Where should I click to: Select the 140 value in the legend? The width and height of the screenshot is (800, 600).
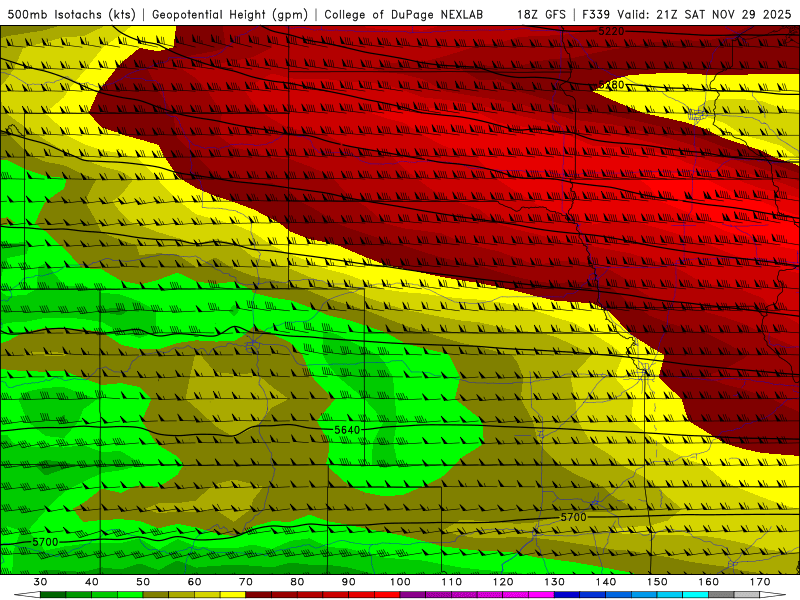tap(606, 582)
